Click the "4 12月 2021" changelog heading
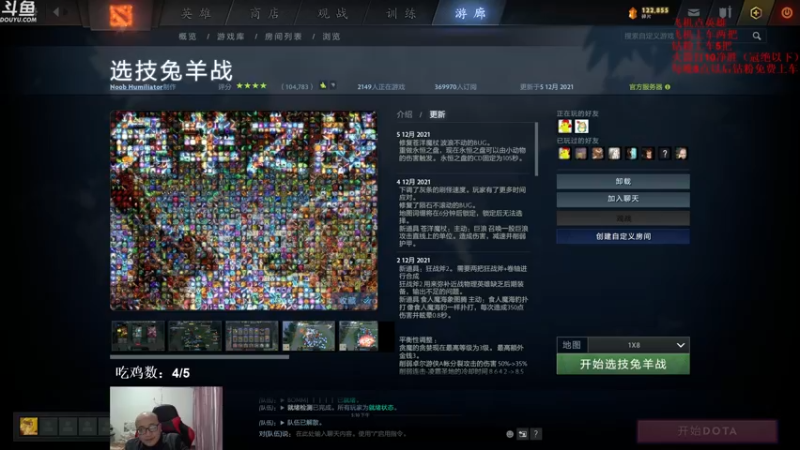The width and height of the screenshot is (800, 450). tap(413, 182)
